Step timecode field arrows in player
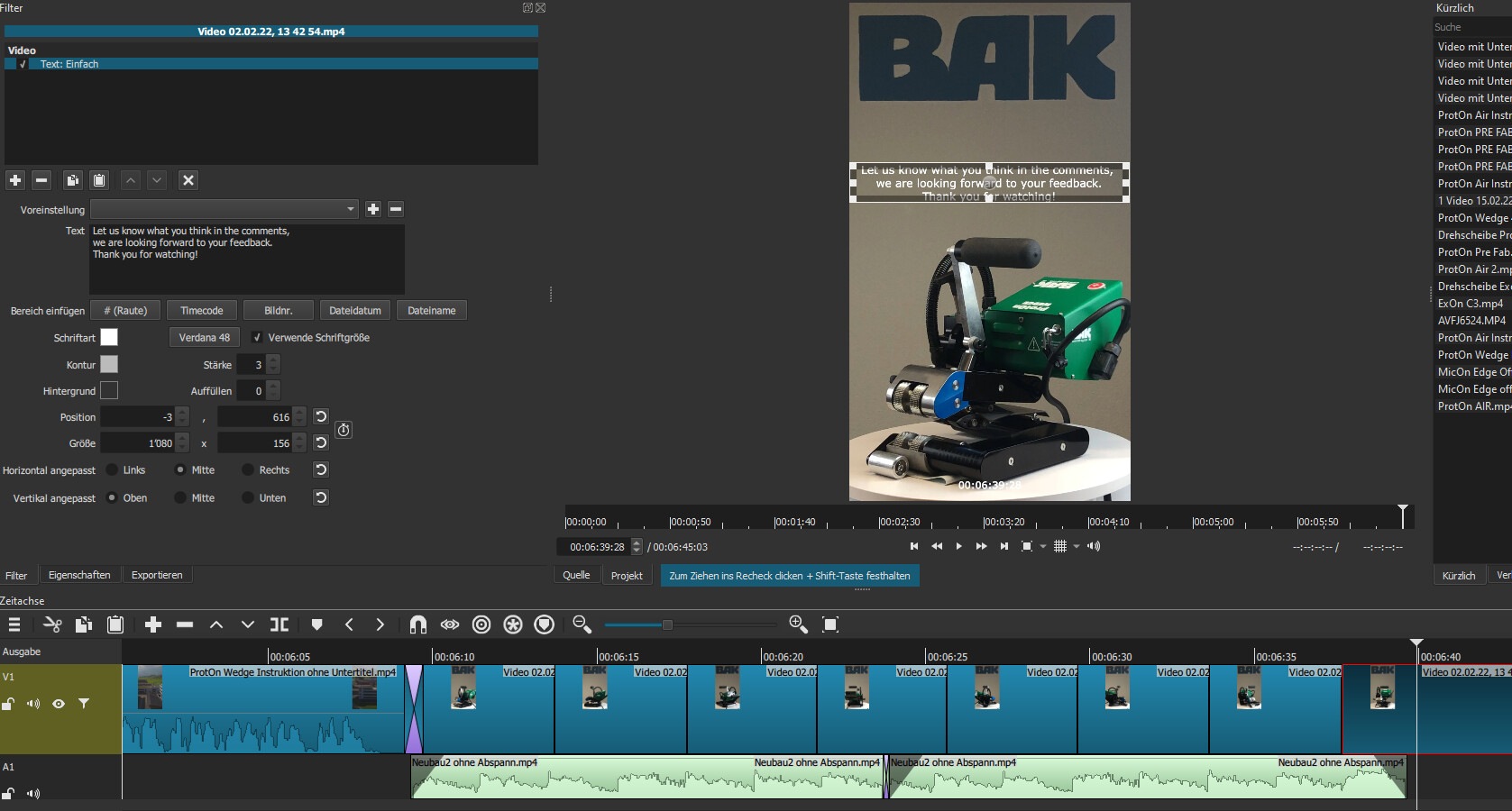The height and width of the screenshot is (811, 1512). click(x=637, y=546)
